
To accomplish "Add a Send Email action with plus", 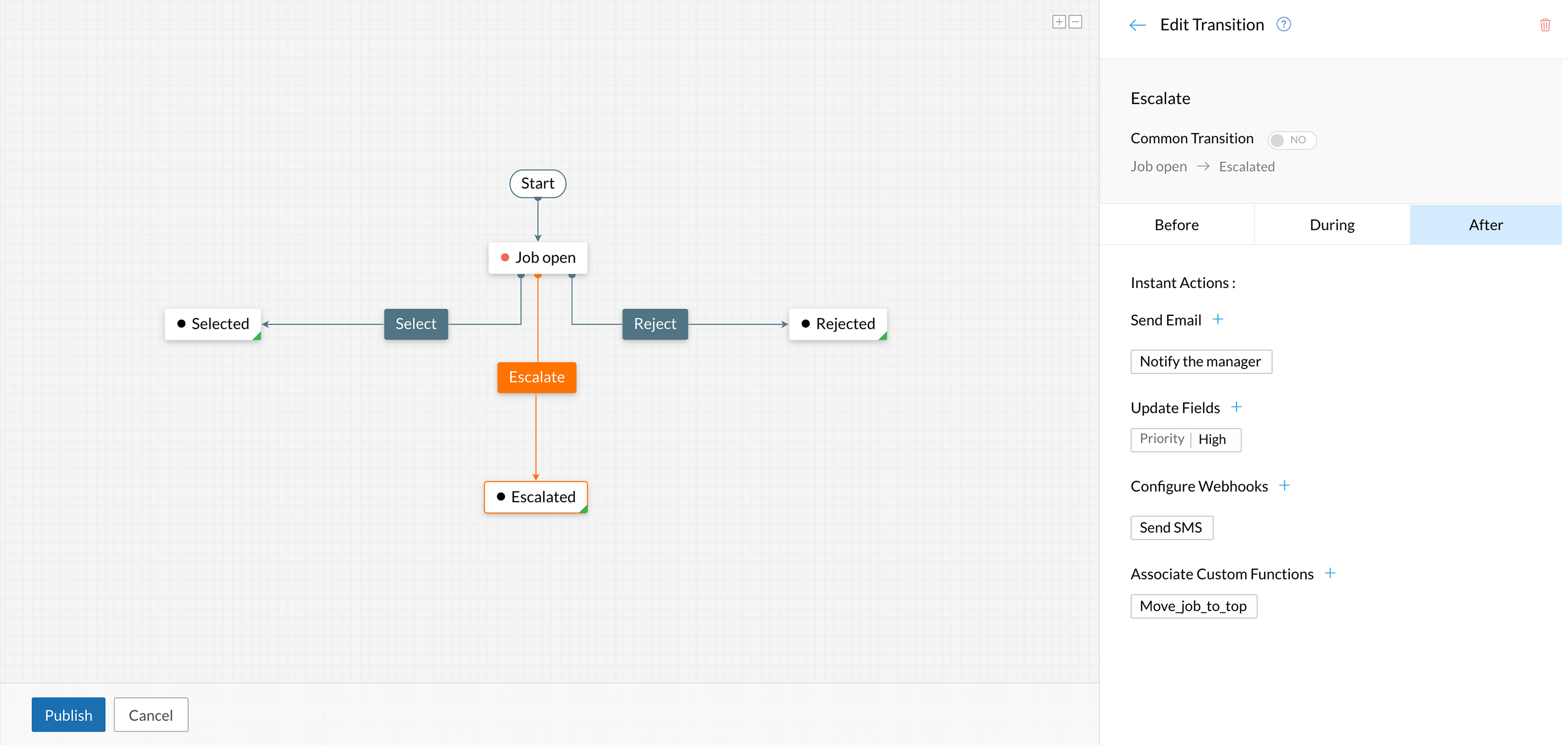I will click(x=1217, y=320).
